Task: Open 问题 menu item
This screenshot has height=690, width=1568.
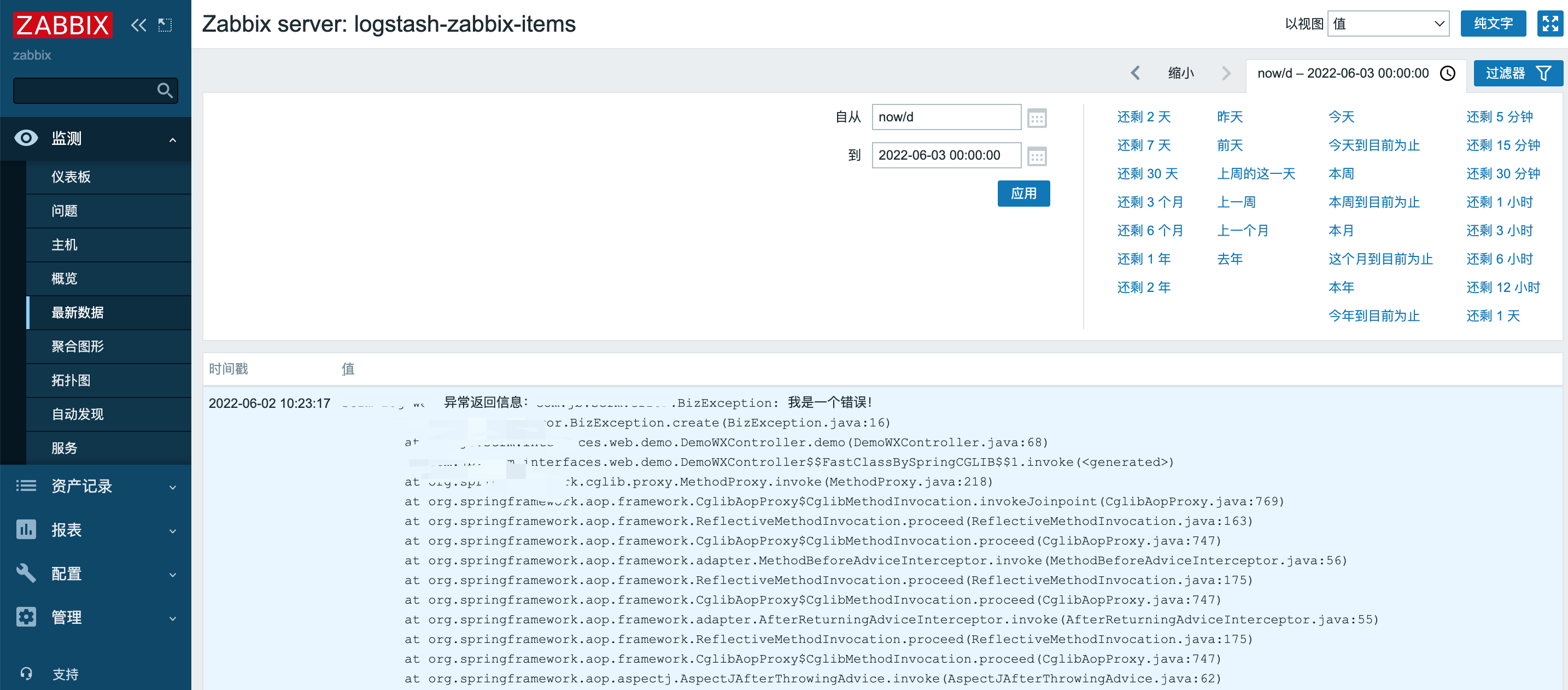Action: [108, 210]
